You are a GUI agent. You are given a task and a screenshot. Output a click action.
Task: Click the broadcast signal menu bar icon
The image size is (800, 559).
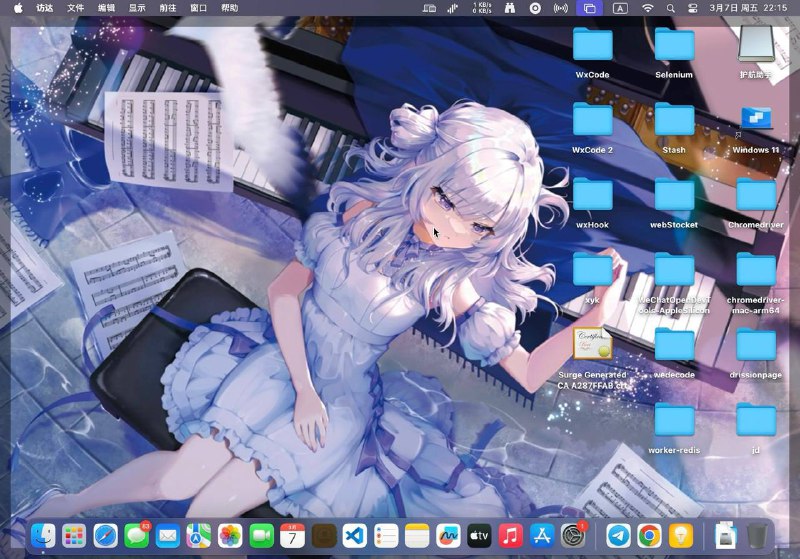pyautogui.click(x=561, y=8)
